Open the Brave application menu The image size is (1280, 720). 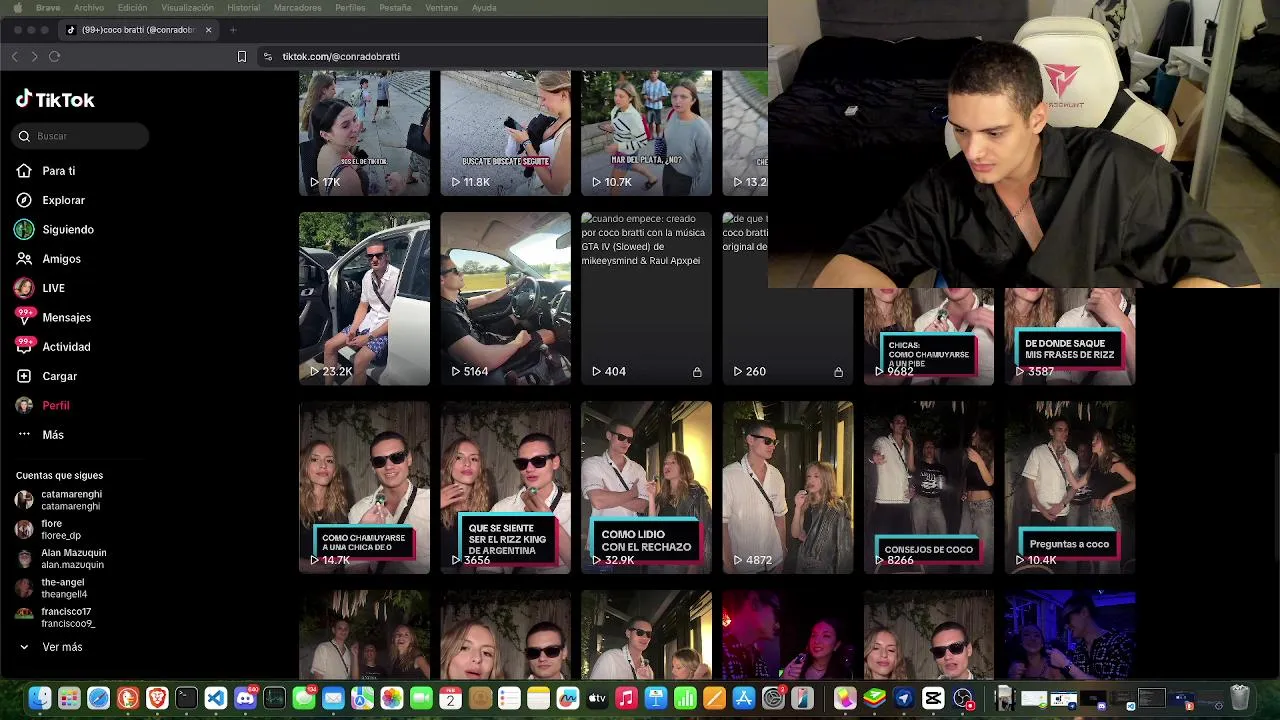click(47, 7)
